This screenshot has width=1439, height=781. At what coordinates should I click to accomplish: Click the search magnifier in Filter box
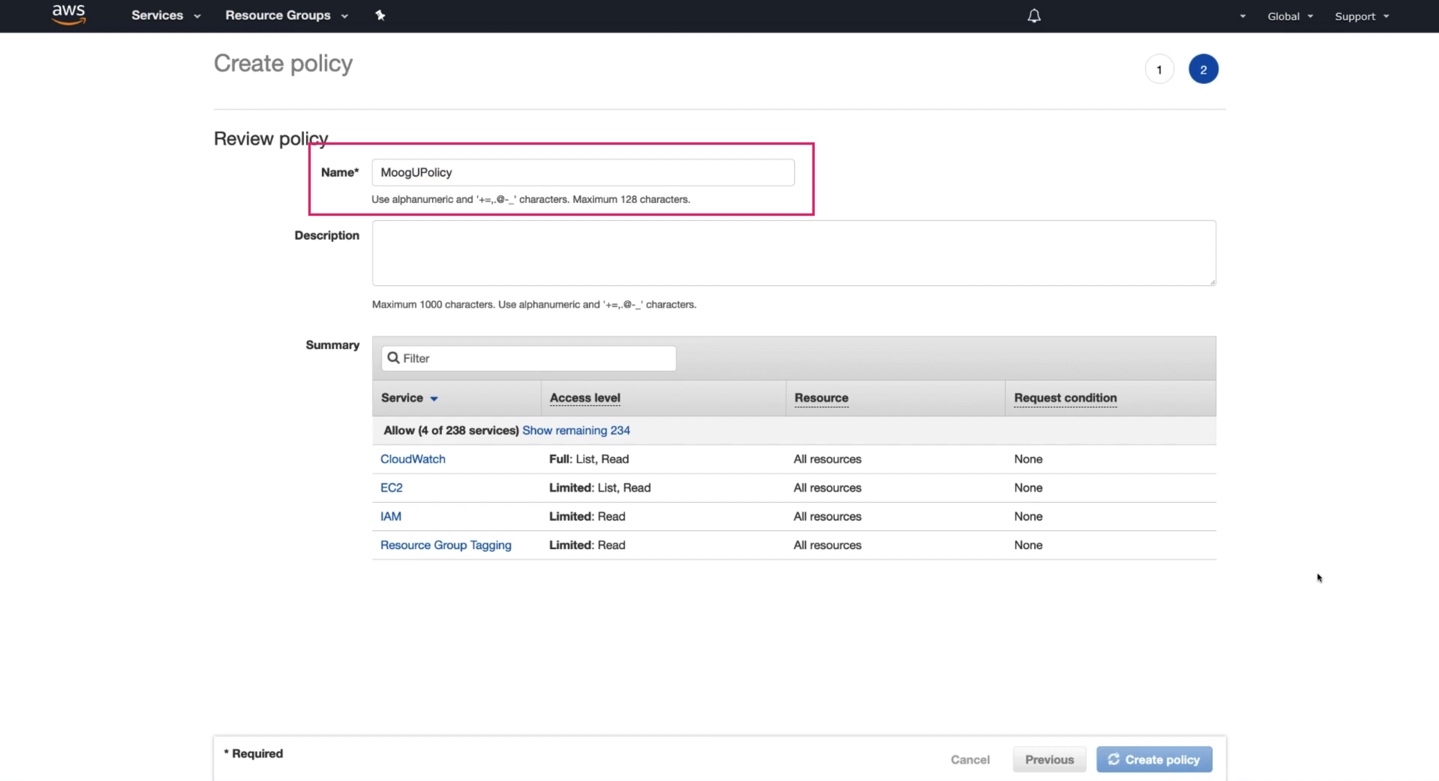(393, 358)
